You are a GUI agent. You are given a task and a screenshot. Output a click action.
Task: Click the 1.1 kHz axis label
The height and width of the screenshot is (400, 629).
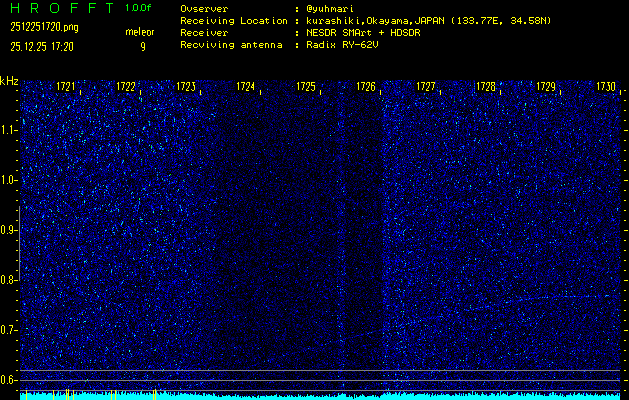(9, 130)
